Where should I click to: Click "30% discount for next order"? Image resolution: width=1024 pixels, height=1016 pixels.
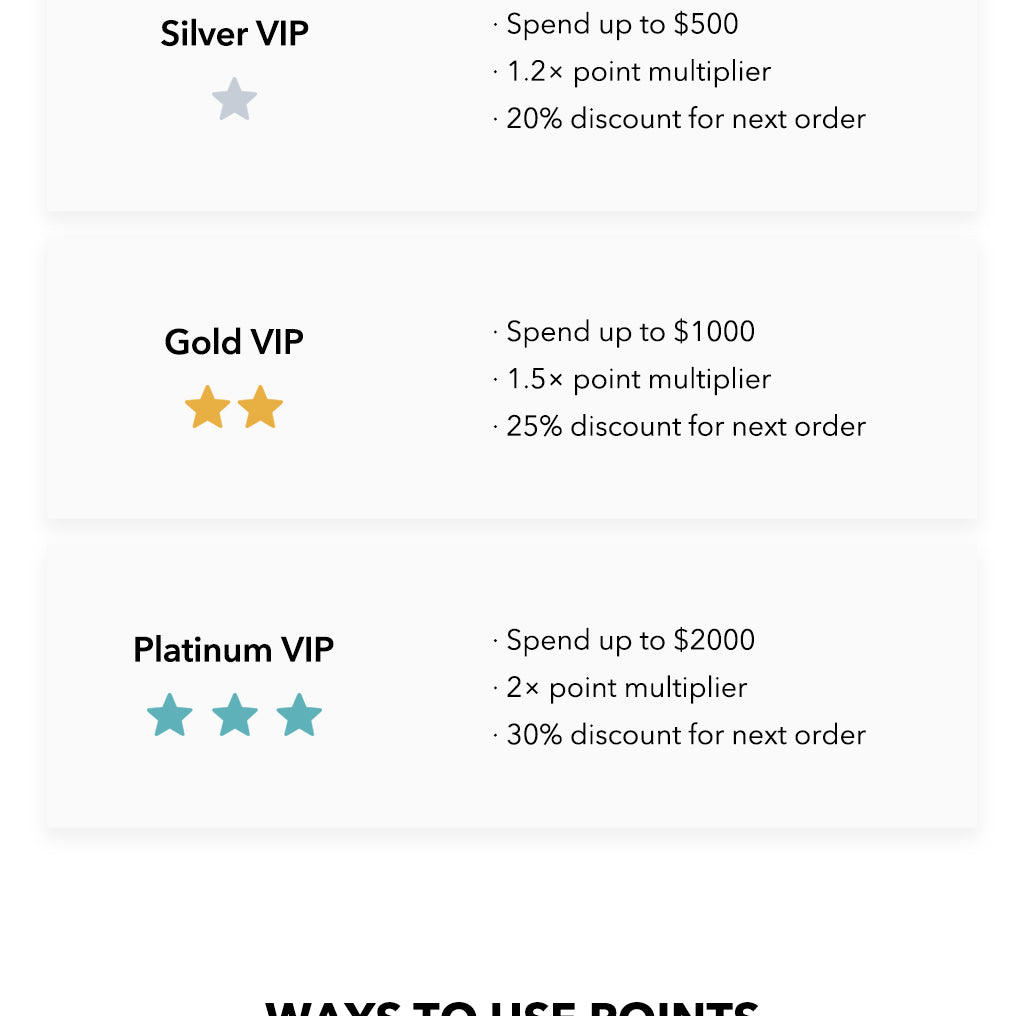coord(685,735)
